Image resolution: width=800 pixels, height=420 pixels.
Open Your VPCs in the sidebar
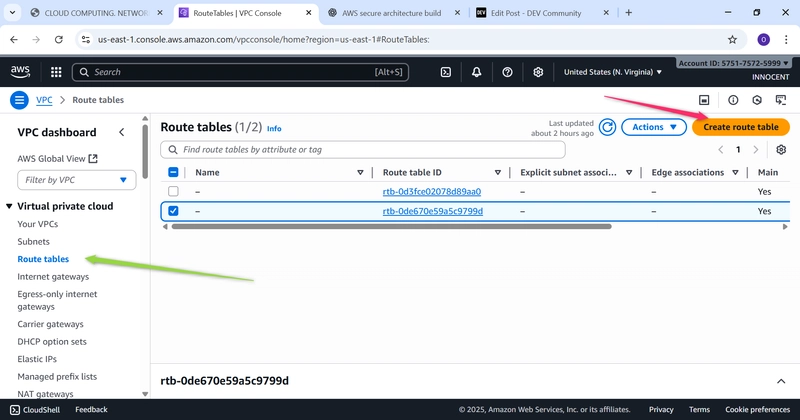coord(38,224)
